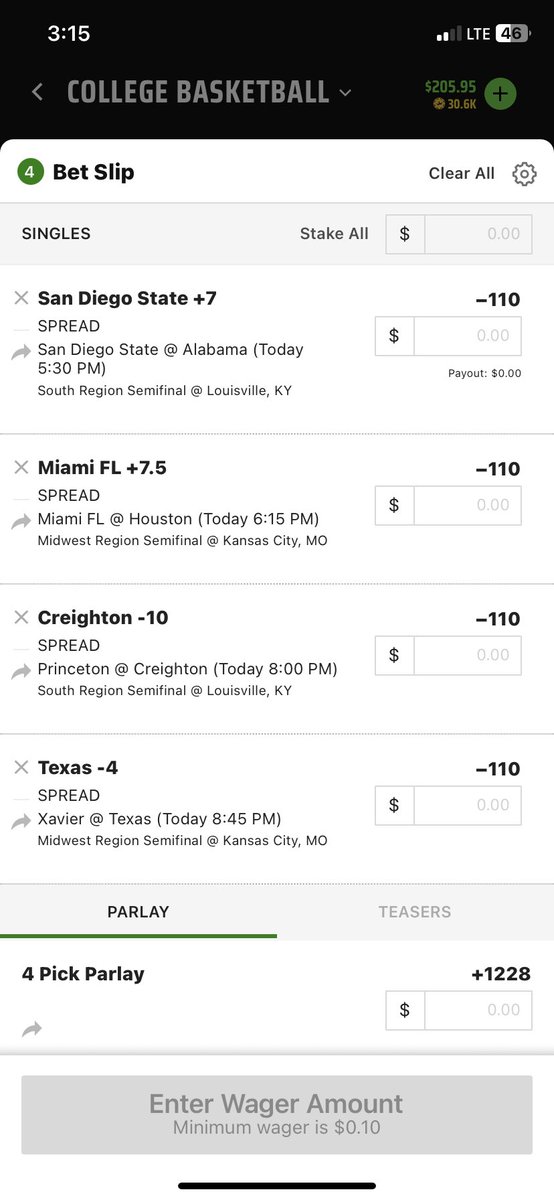This screenshot has width=554, height=1200.
Task: Open the bet slip settings gear
Action: tap(524, 174)
